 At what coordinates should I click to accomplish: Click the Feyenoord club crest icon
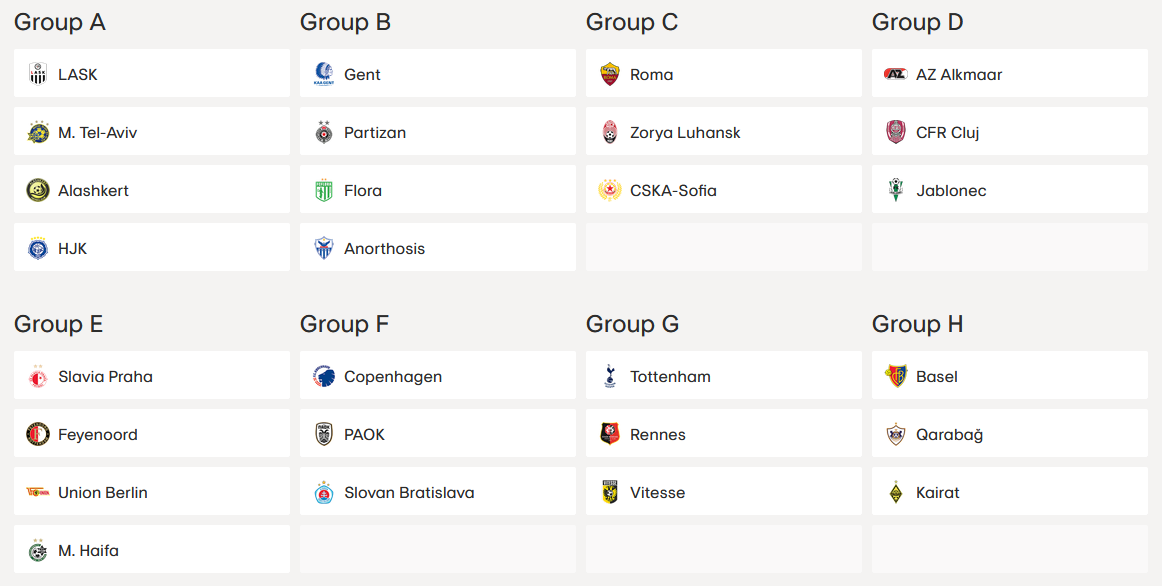pyautogui.click(x=38, y=434)
